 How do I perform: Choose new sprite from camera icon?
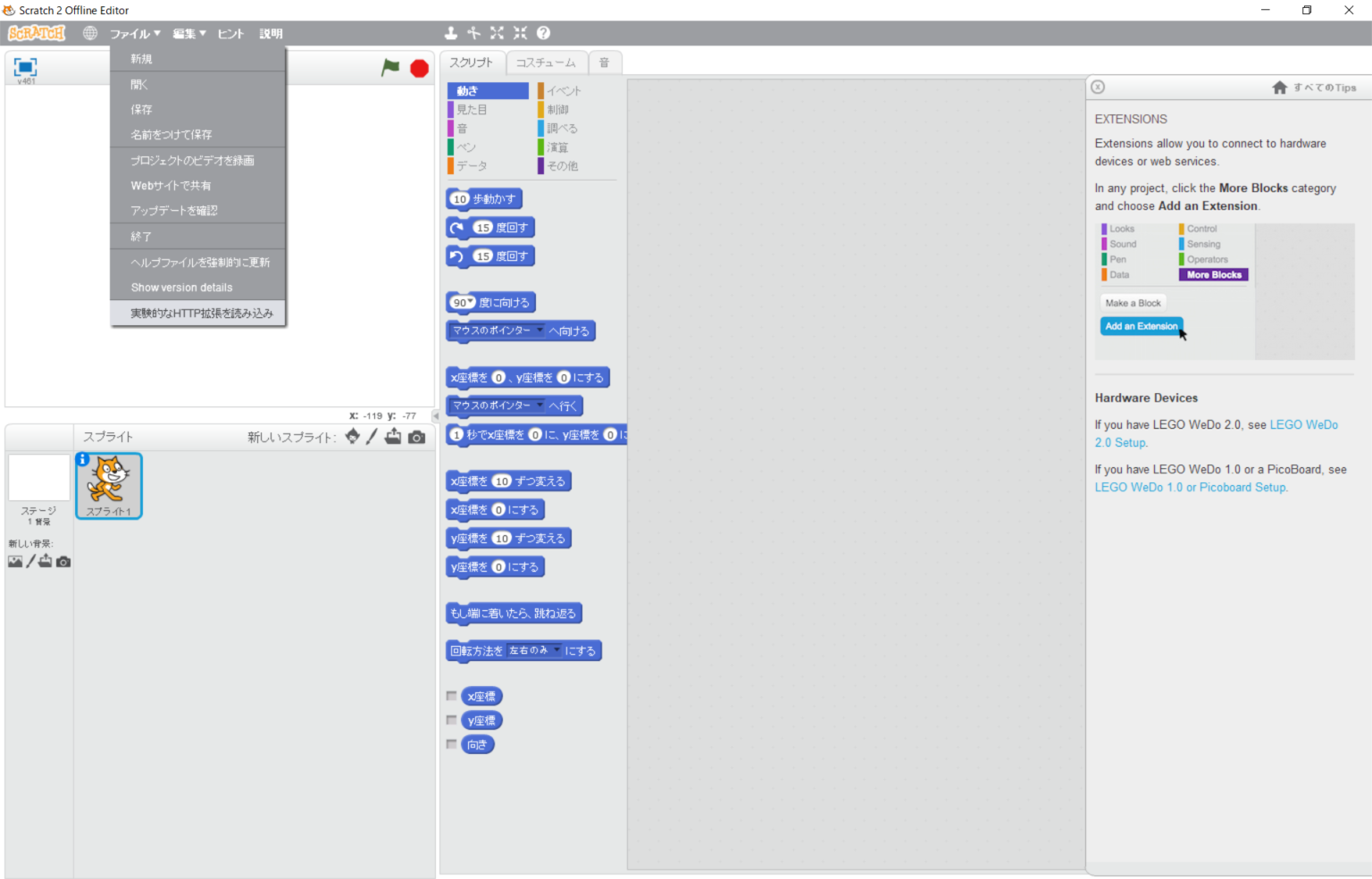coord(416,437)
